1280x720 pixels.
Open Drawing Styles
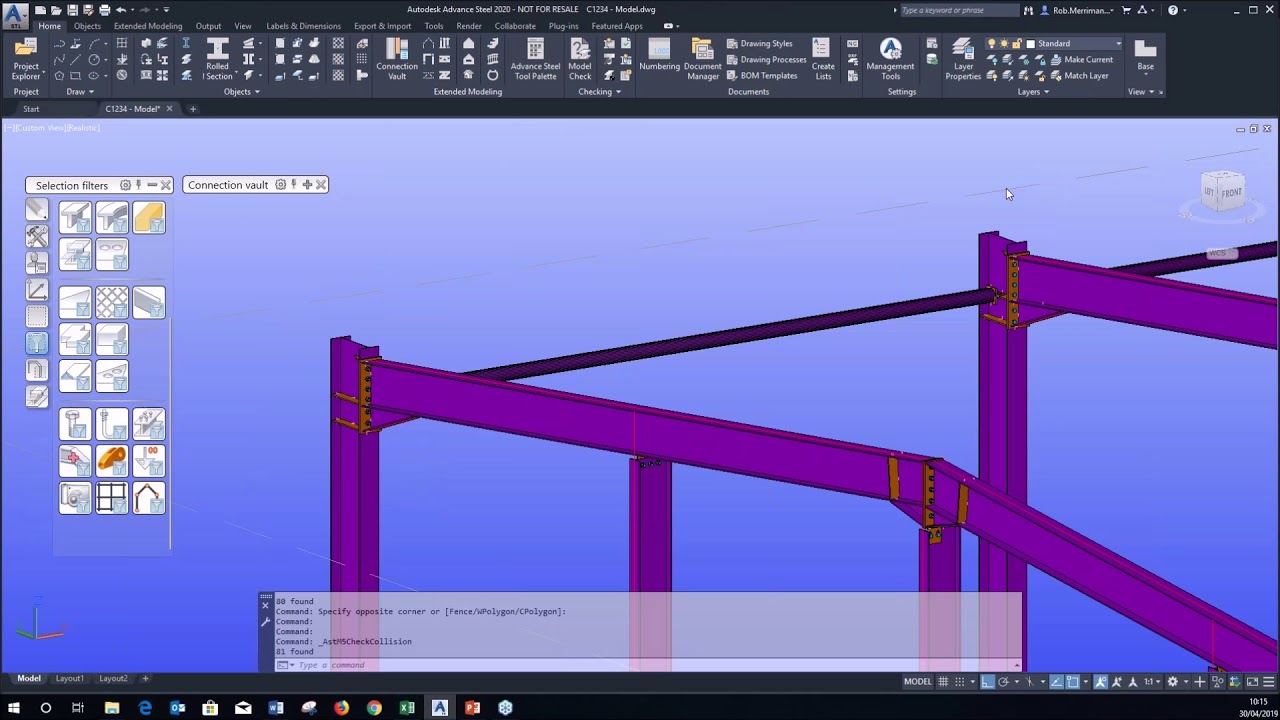759,43
